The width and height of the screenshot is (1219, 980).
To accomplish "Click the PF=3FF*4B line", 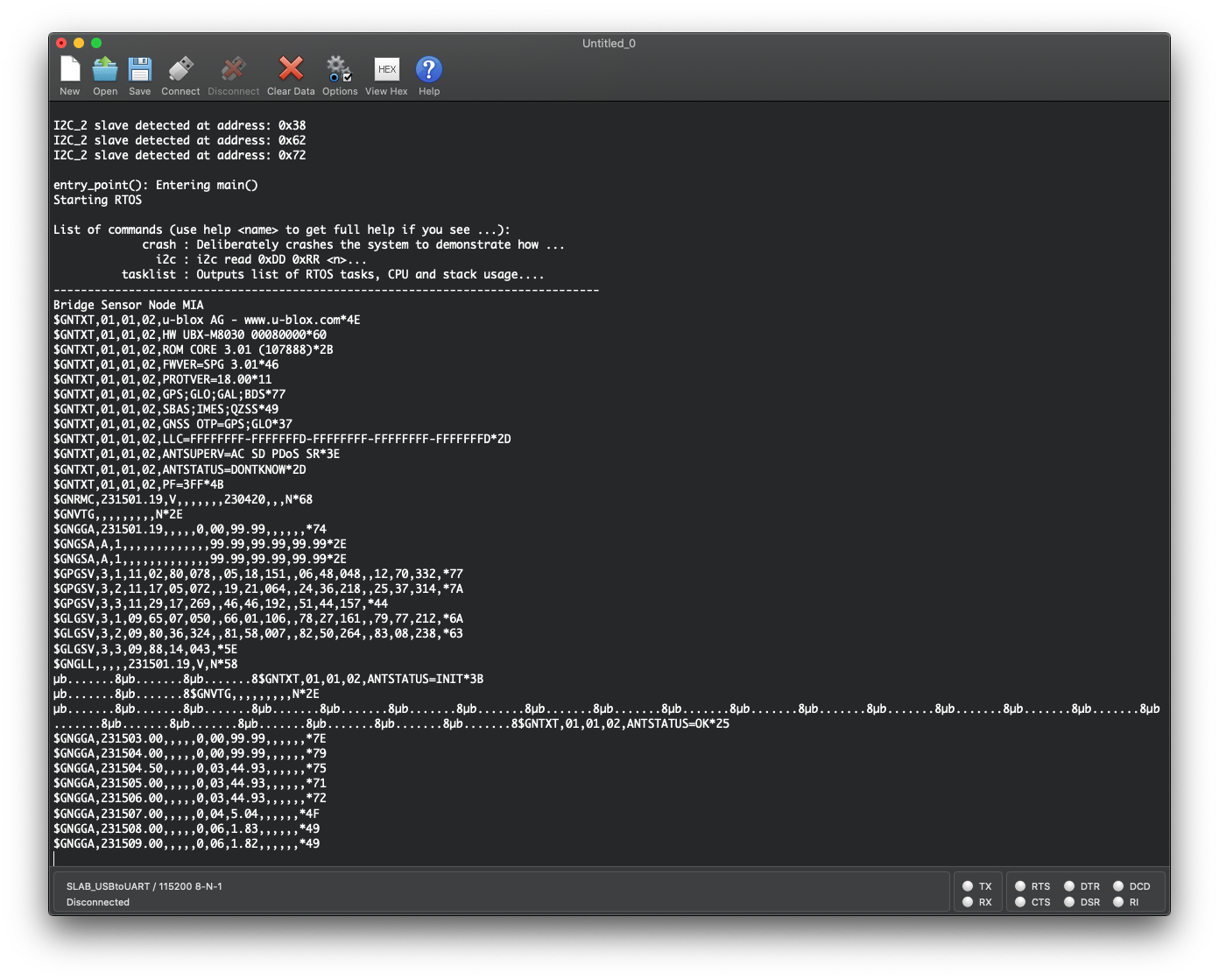I will coord(138,484).
